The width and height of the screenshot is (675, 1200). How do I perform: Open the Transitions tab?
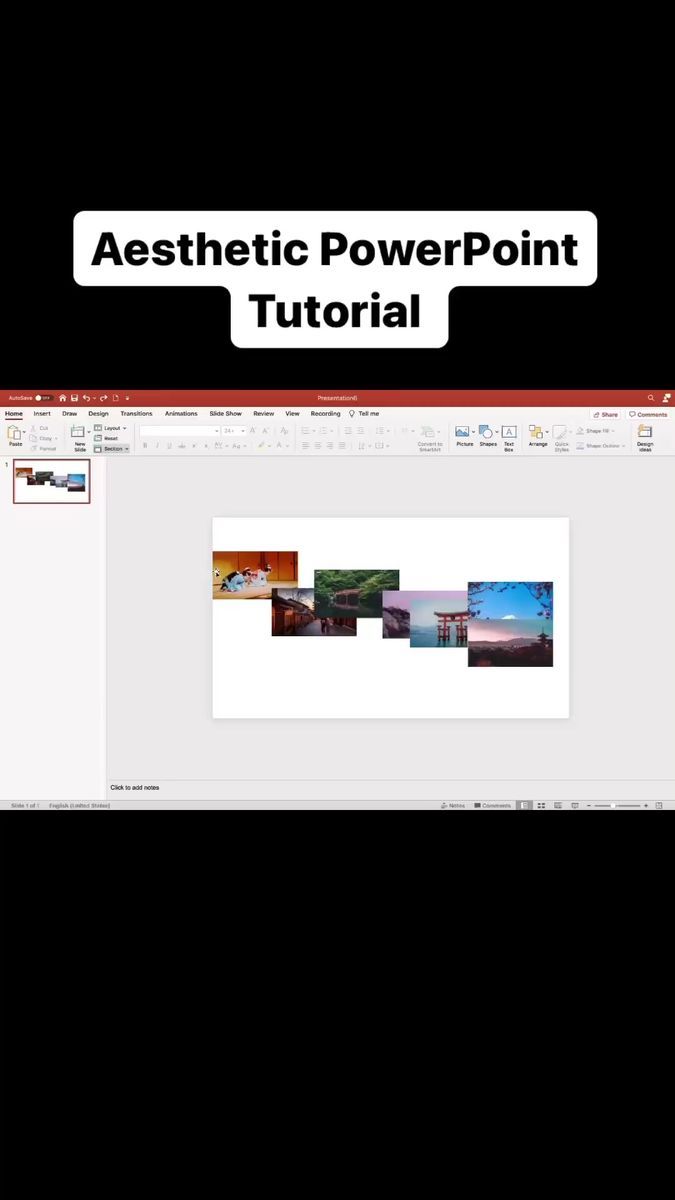(136, 414)
